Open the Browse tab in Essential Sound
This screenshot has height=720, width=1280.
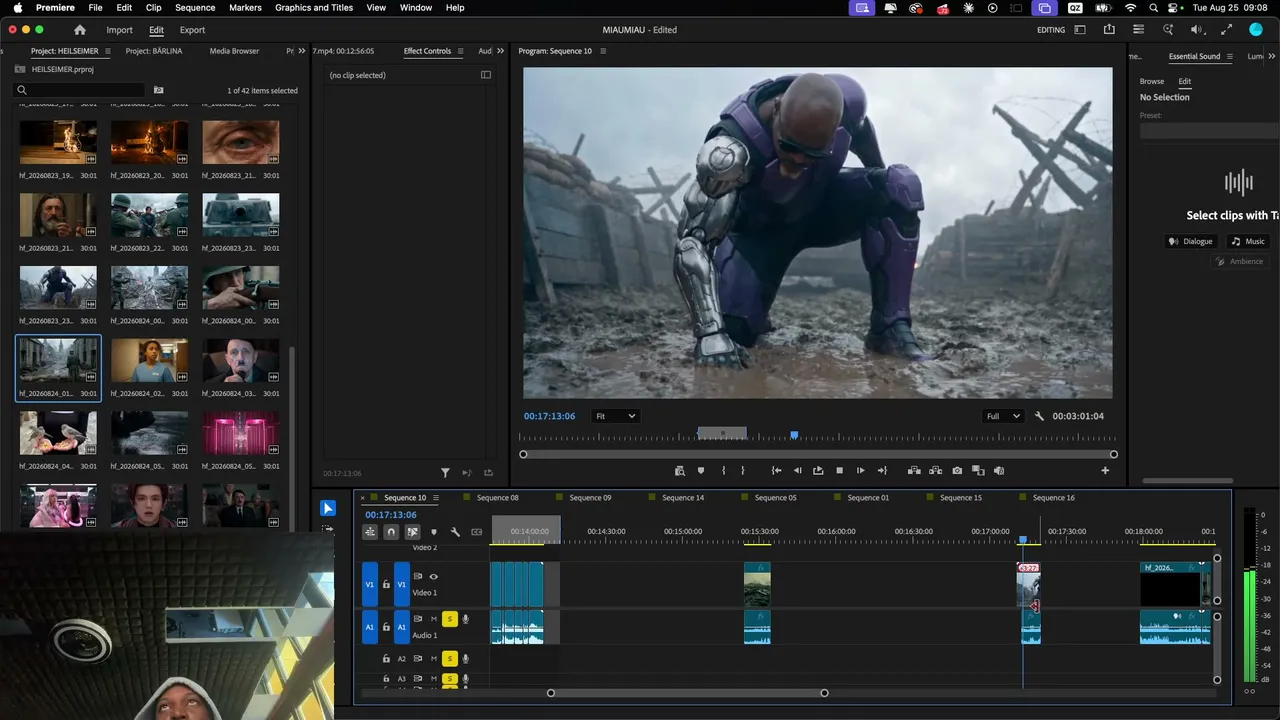point(1152,81)
